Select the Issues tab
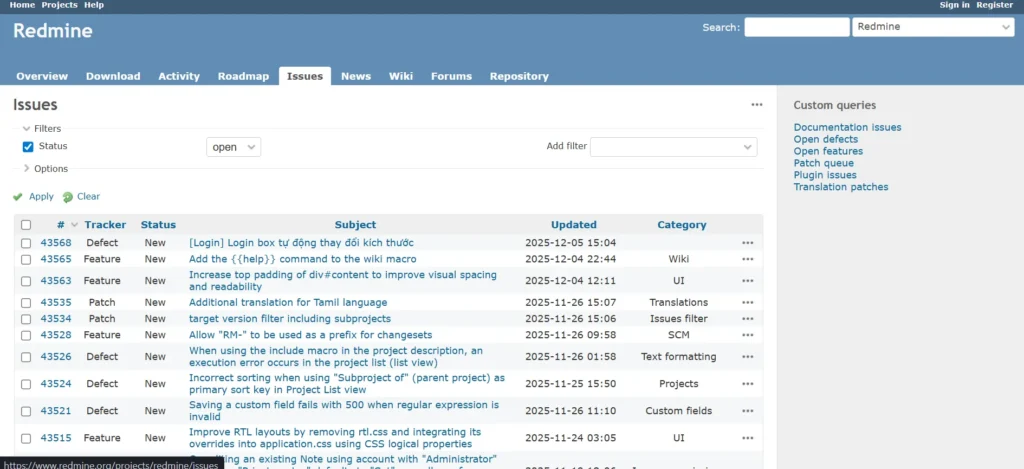The height and width of the screenshot is (469, 1024). click(305, 76)
